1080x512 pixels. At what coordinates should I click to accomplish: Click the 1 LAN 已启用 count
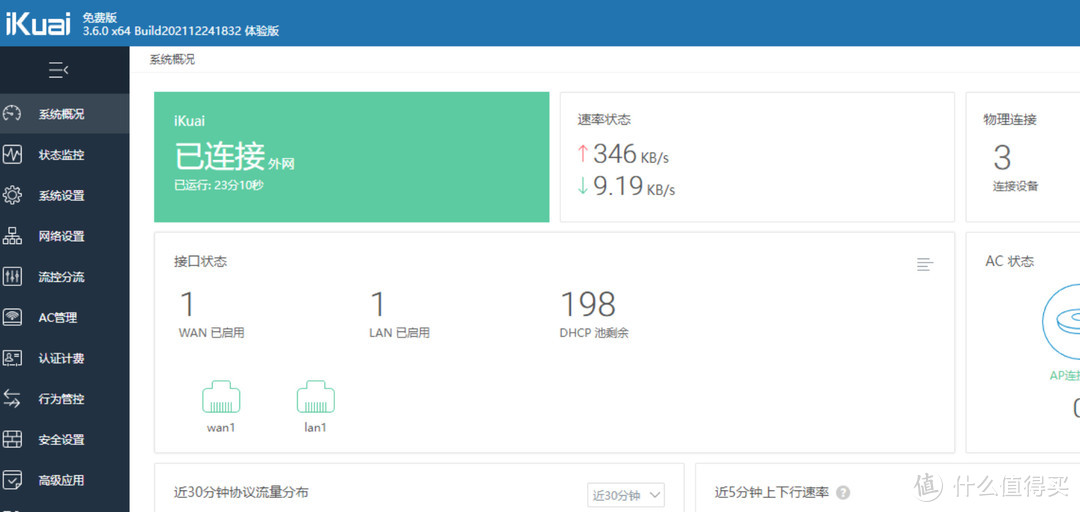399,315
